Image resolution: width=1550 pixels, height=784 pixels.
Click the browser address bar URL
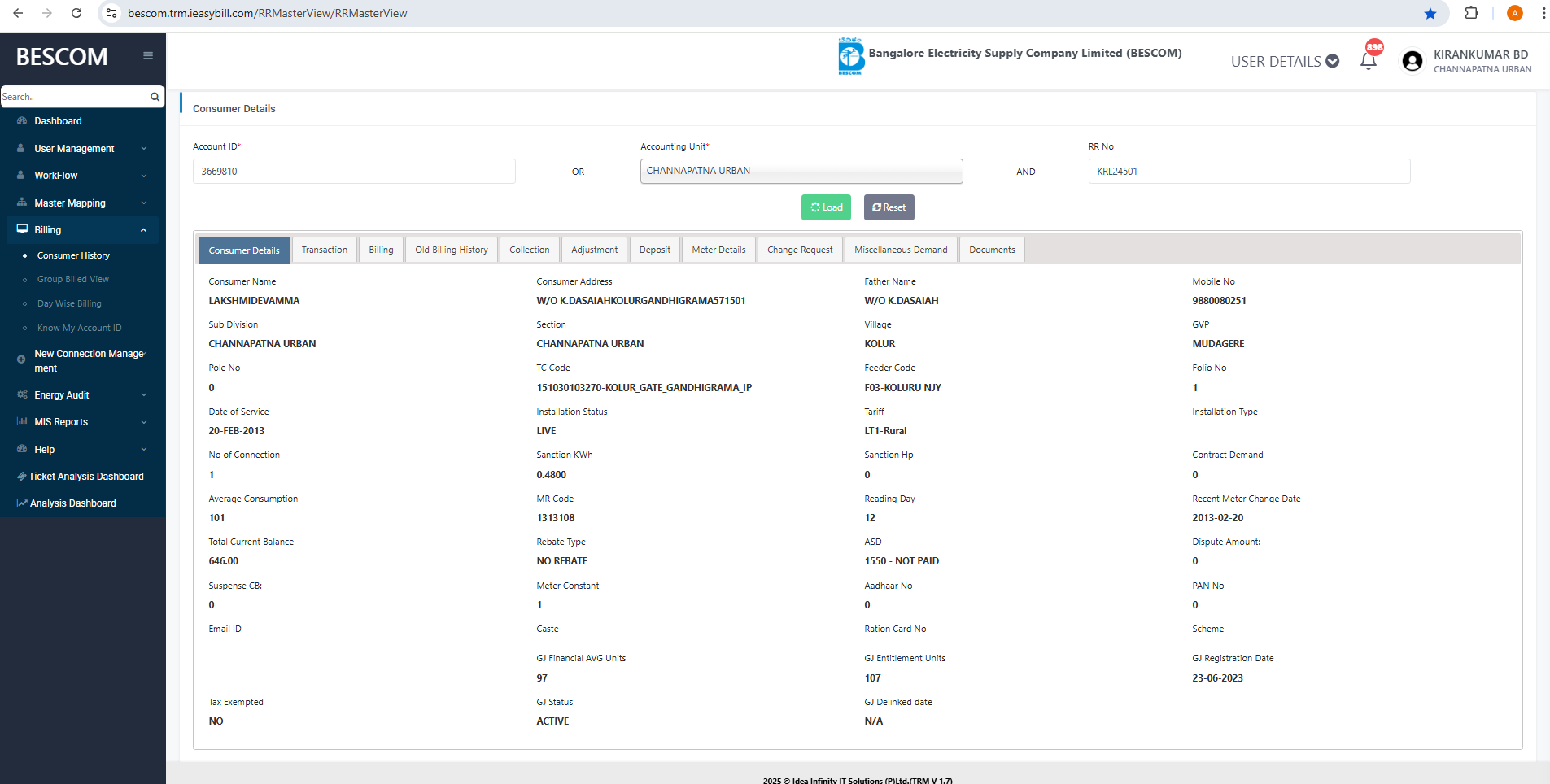[x=268, y=13]
